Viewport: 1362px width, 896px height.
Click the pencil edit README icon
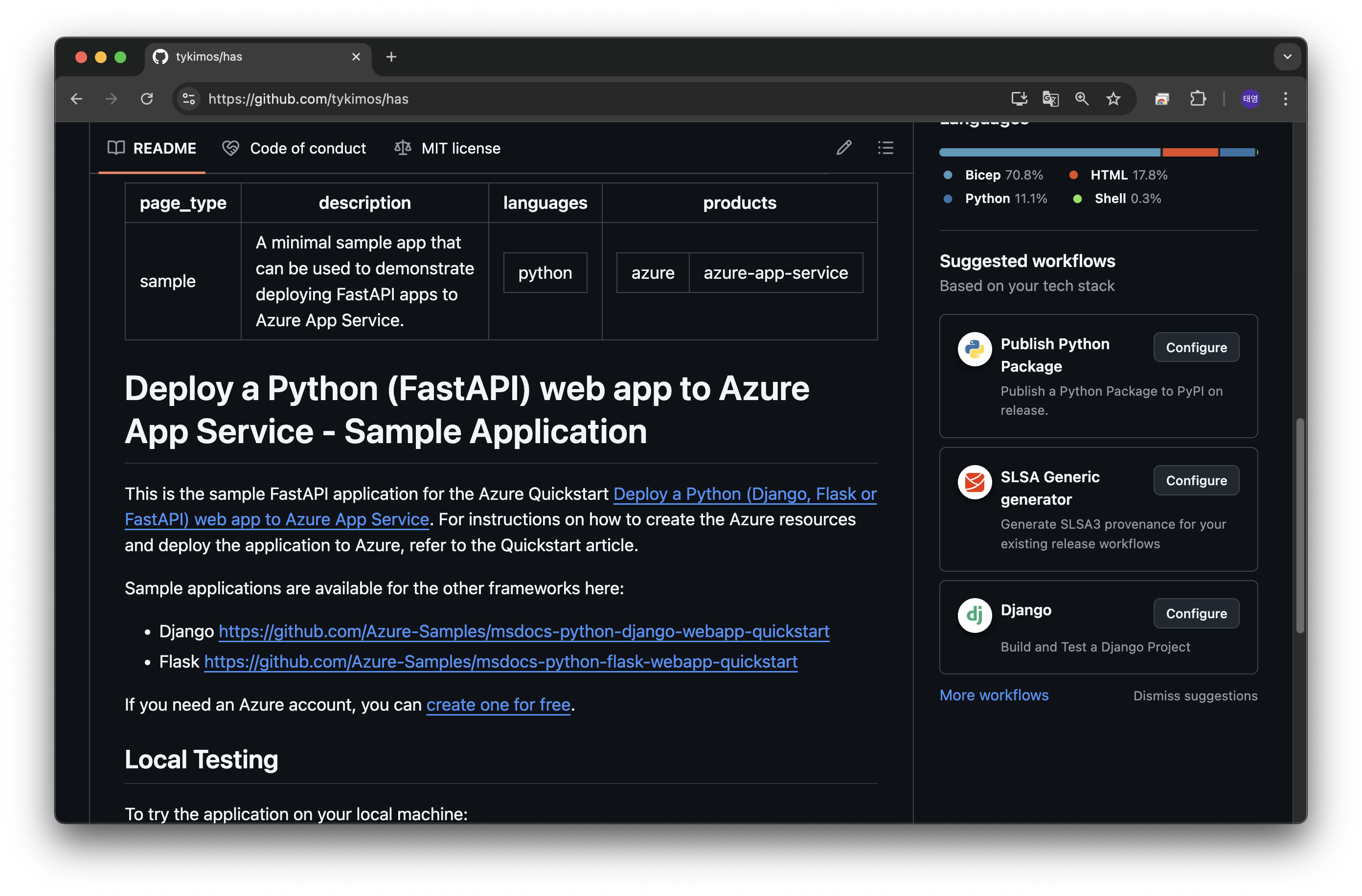843,148
